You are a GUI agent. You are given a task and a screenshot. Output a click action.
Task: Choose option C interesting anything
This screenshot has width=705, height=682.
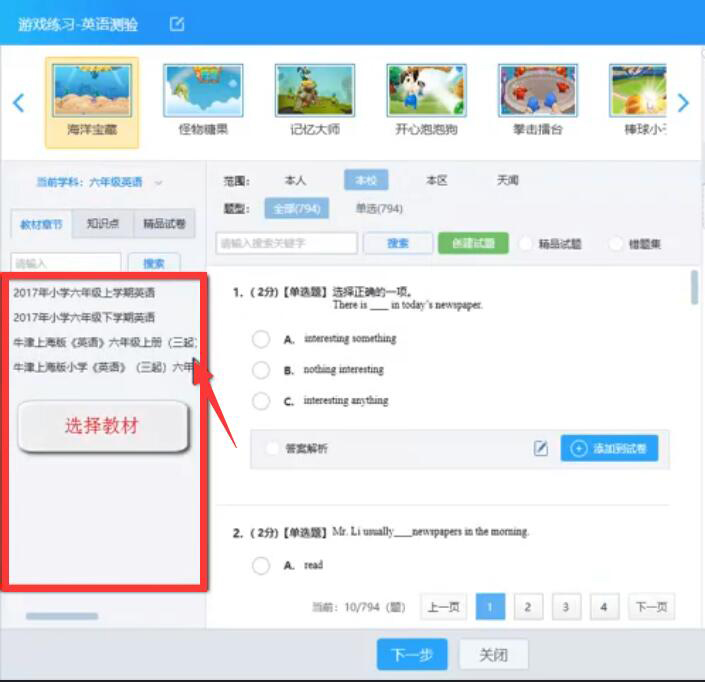coord(261,401)
